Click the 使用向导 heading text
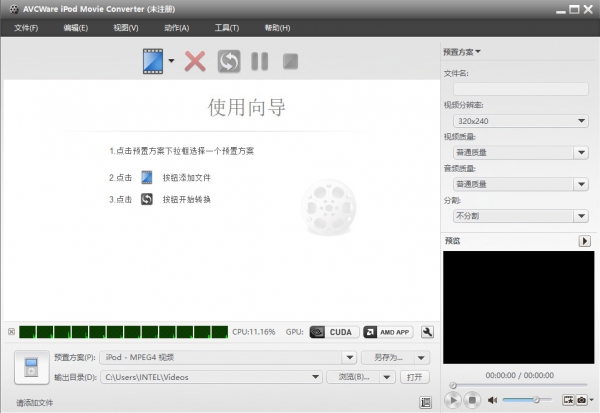 pos(246,107)
